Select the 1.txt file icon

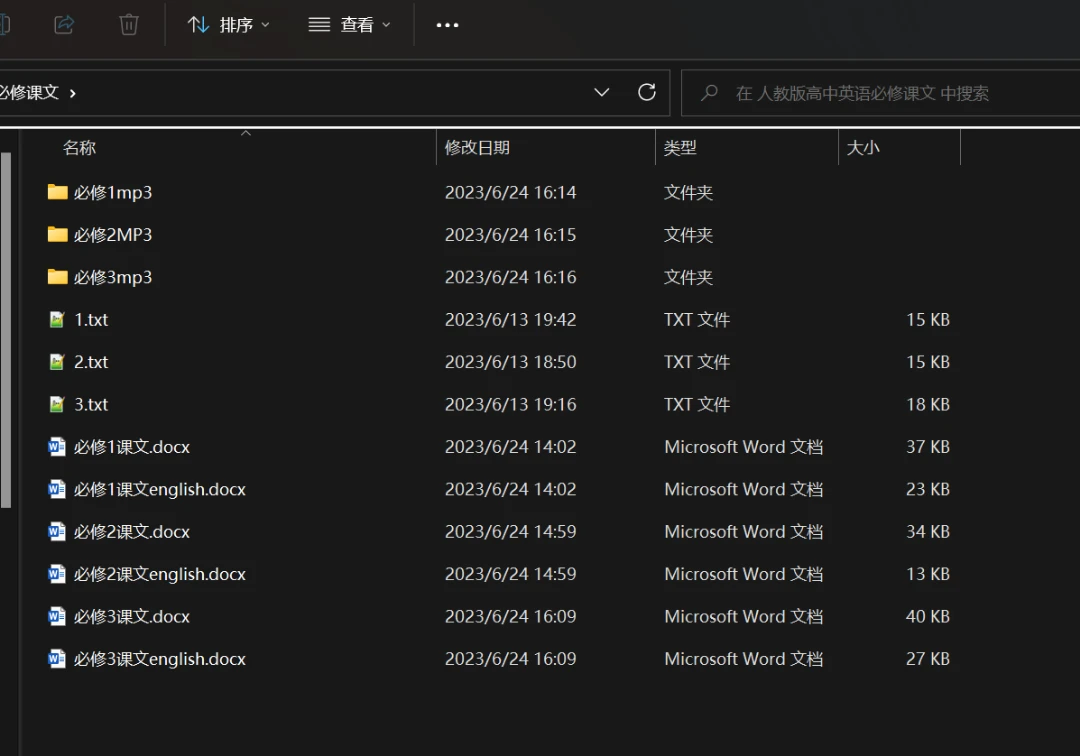57,319
